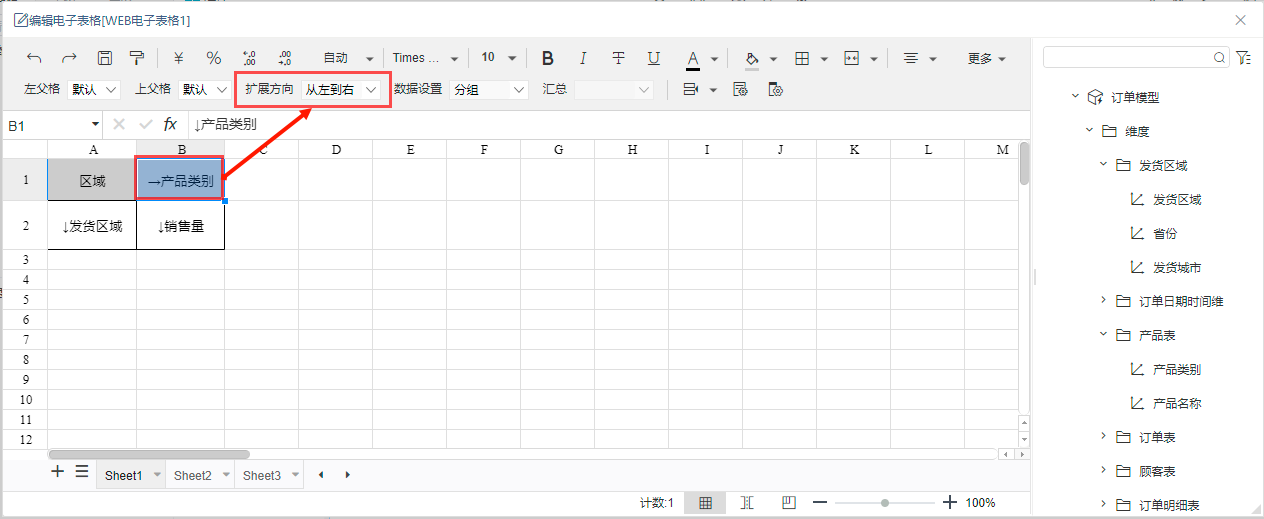Click the text alignment icon
Image resolution: width=1264 pixels, height=519 pixels.
tap(911, 58)
